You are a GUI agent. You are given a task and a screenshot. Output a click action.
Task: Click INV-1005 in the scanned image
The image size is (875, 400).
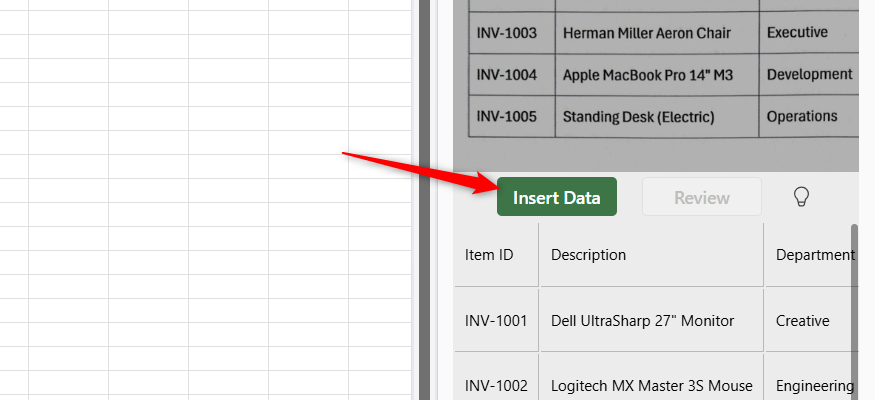tap(507, 117)
